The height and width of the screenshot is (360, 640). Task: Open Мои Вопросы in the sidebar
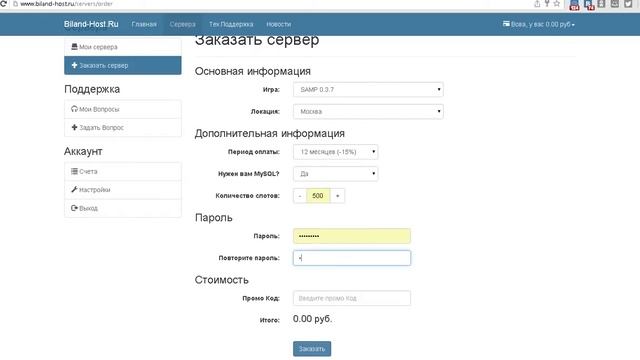coord(122,109)
